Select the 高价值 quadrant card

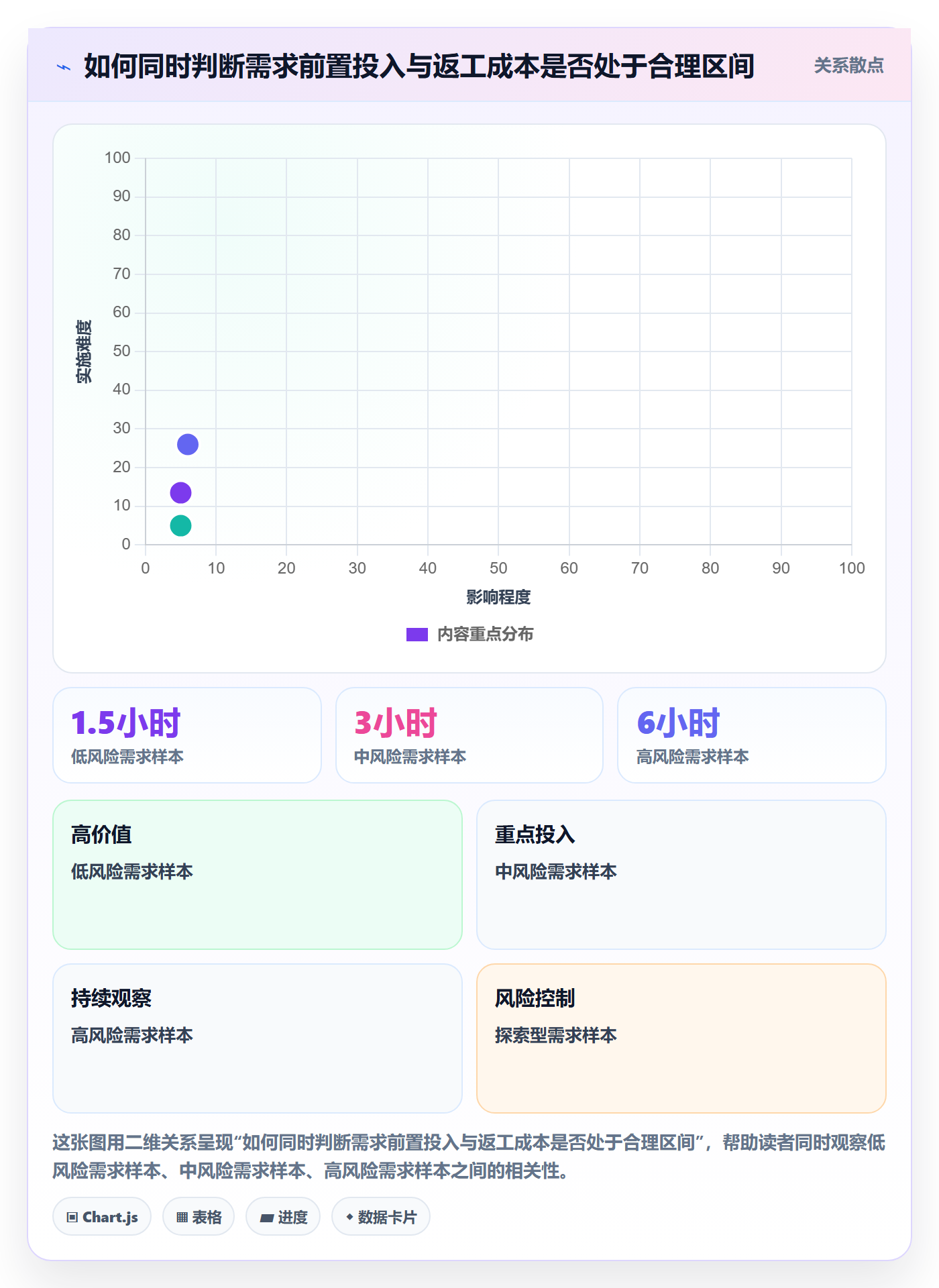pos(258,875)
